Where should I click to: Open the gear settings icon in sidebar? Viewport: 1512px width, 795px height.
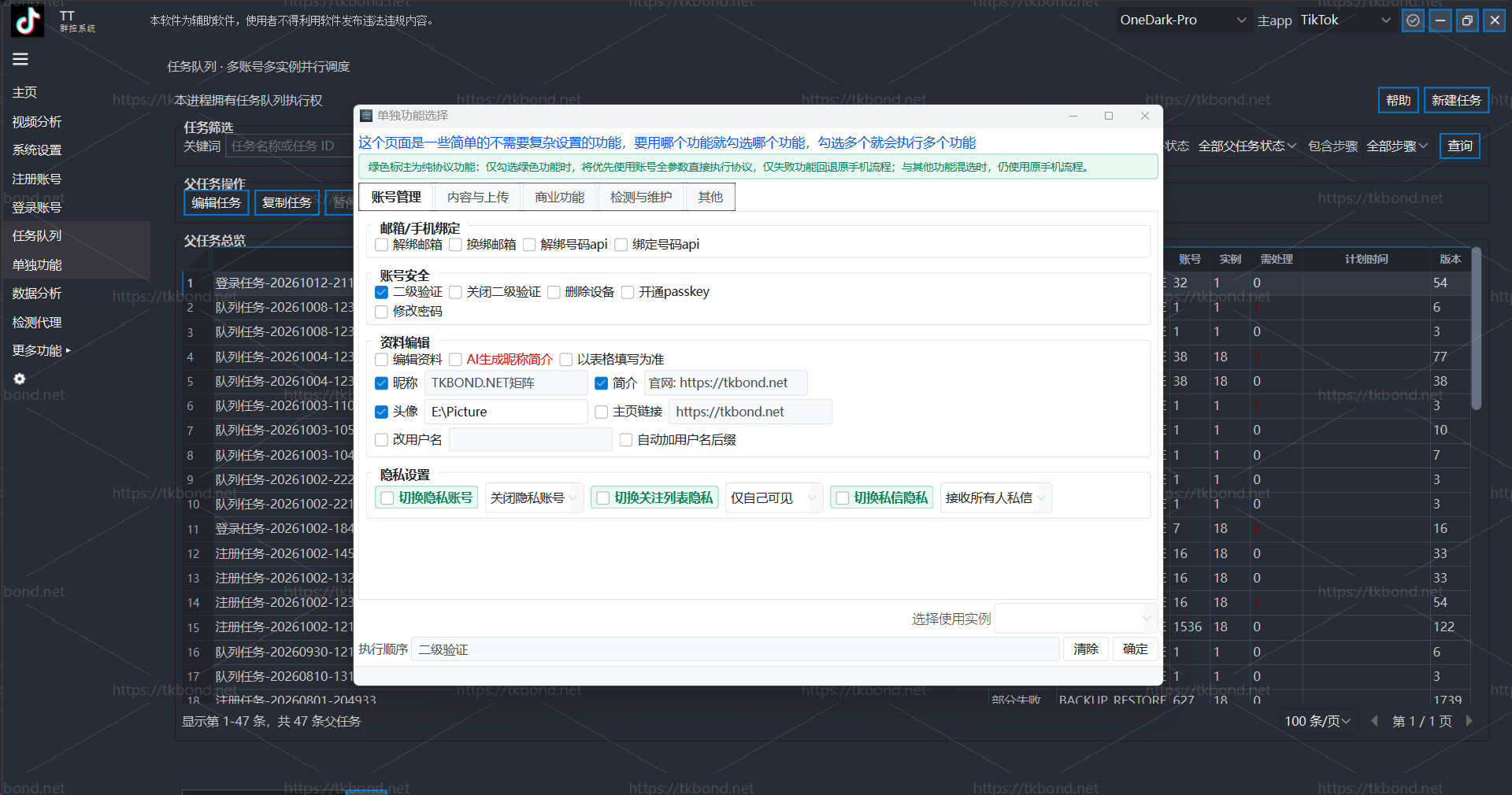pyautogui.click(x=20, y=379)
